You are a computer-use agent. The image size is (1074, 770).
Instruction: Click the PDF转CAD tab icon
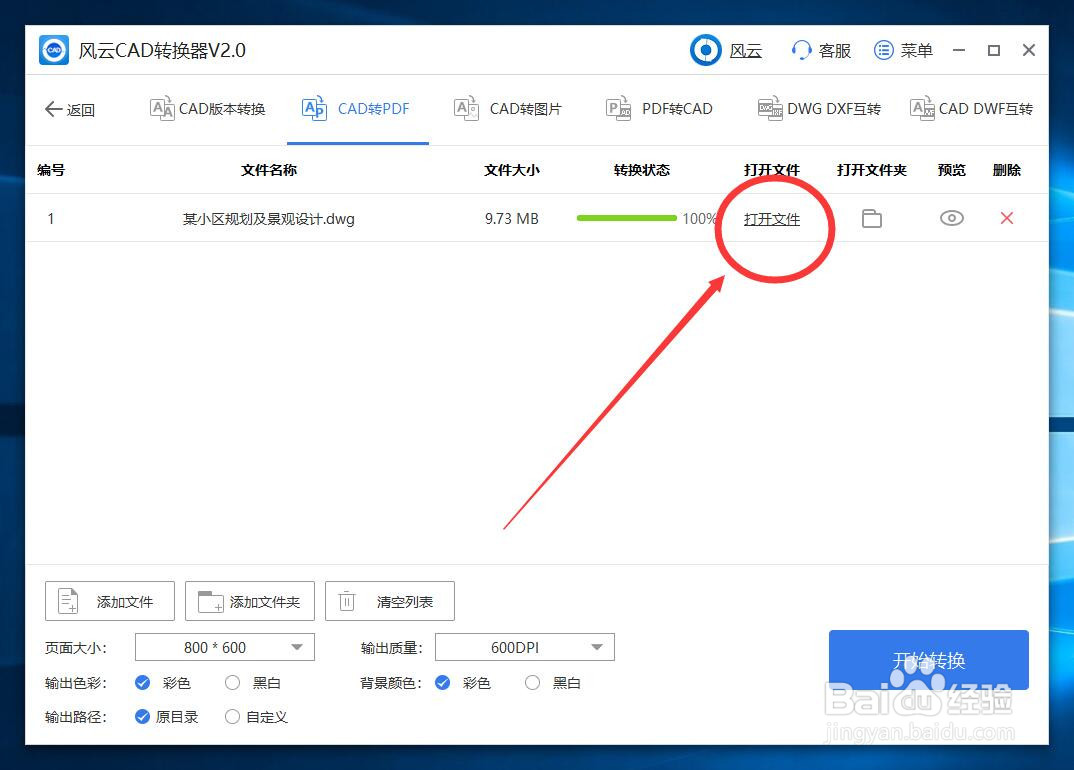pos(619,108)
